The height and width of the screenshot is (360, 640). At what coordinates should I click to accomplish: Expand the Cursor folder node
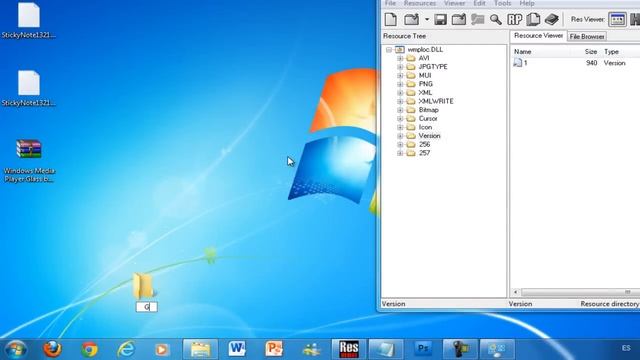400,119
